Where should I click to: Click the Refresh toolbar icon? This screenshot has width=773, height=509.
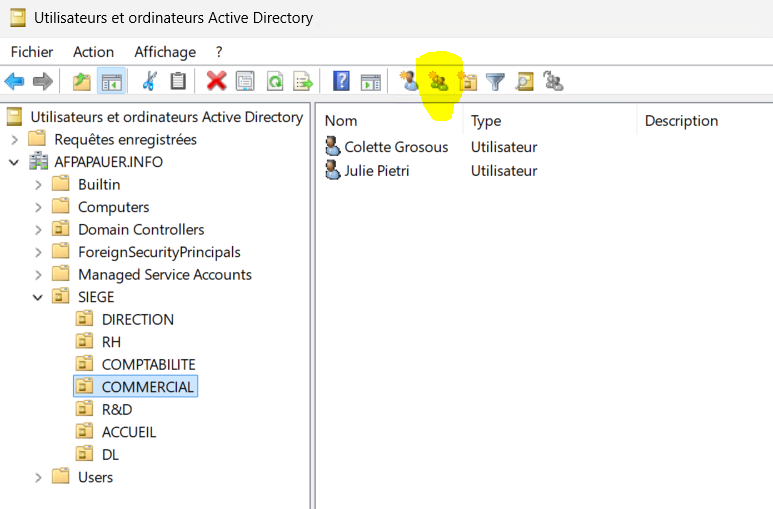coord(274,82)
